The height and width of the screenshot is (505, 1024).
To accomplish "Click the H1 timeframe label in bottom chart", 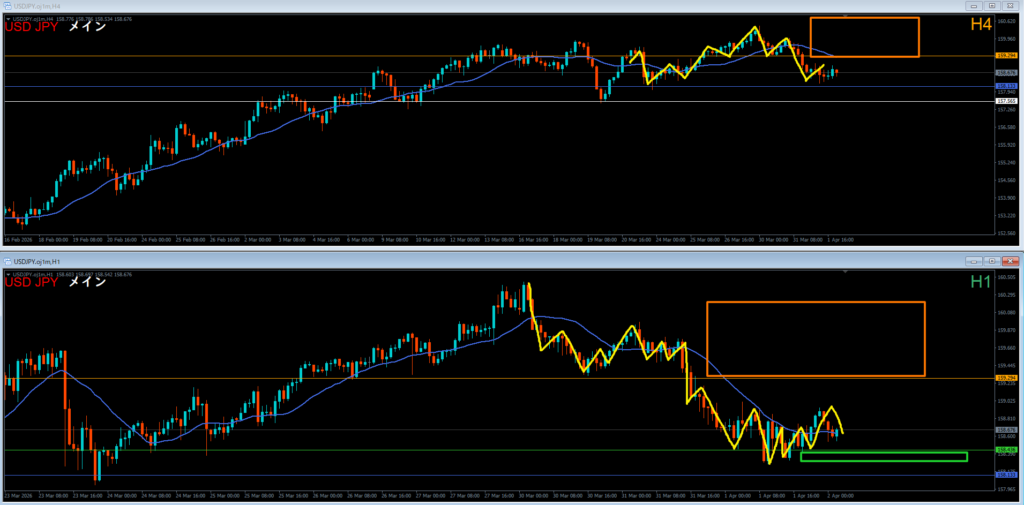I will [981, 282].
